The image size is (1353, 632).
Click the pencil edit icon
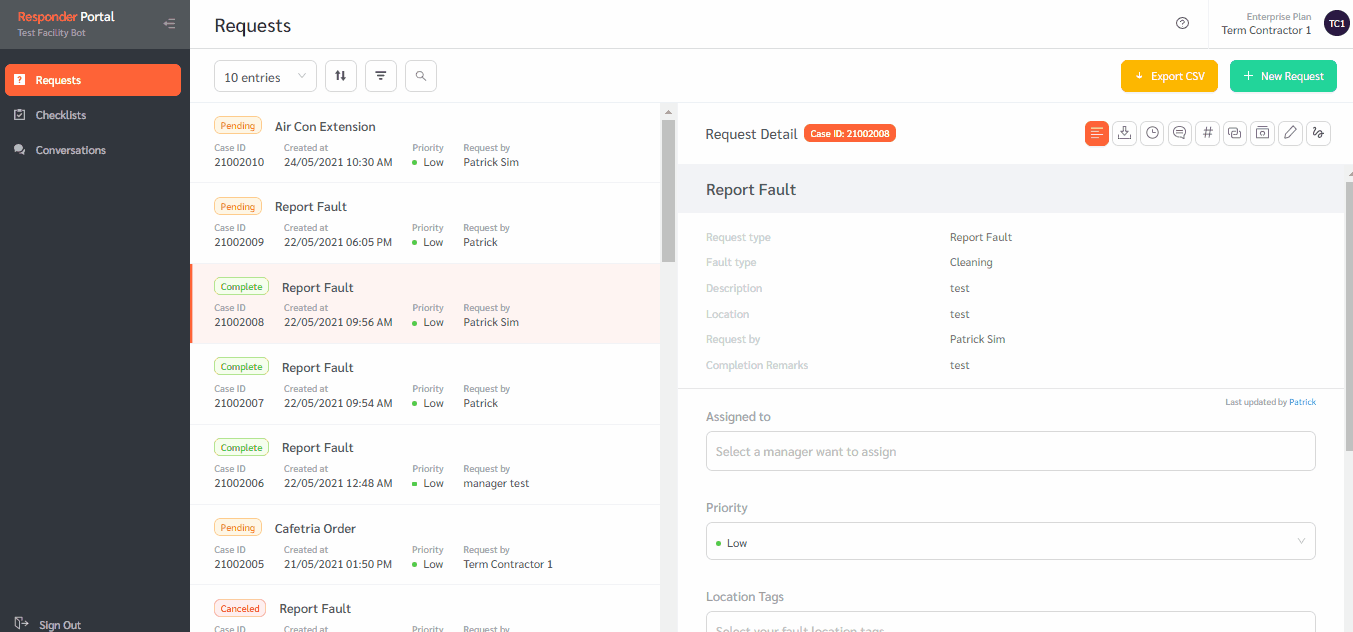coord(1291,133)
